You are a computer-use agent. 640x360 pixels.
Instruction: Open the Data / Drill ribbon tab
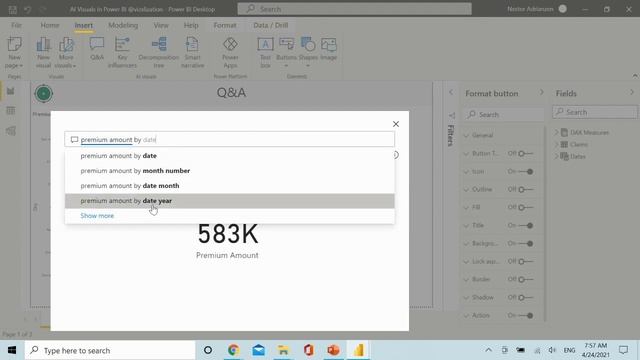(271, 25)
